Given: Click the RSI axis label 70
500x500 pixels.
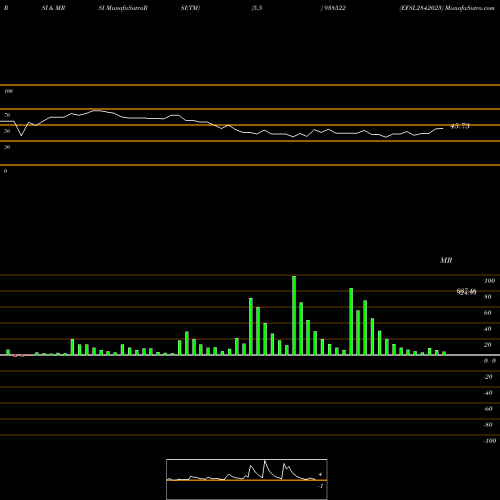Looking at the screenshot, I should 7,115.
